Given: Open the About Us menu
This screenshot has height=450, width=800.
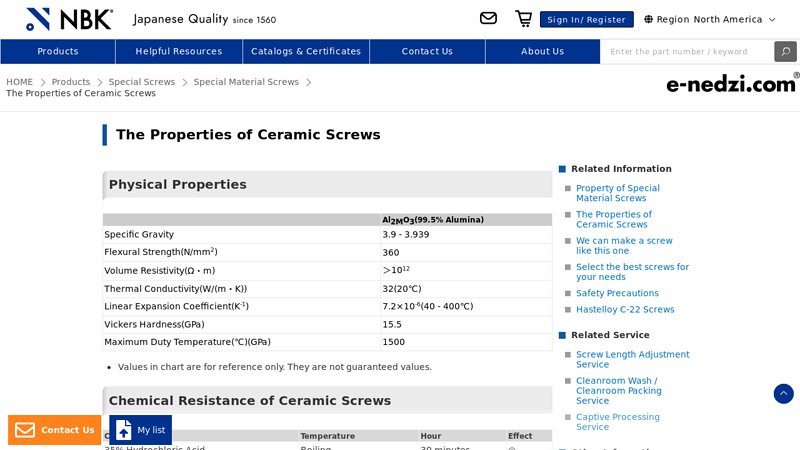Looking at the screenshot, I should point(542,52).
